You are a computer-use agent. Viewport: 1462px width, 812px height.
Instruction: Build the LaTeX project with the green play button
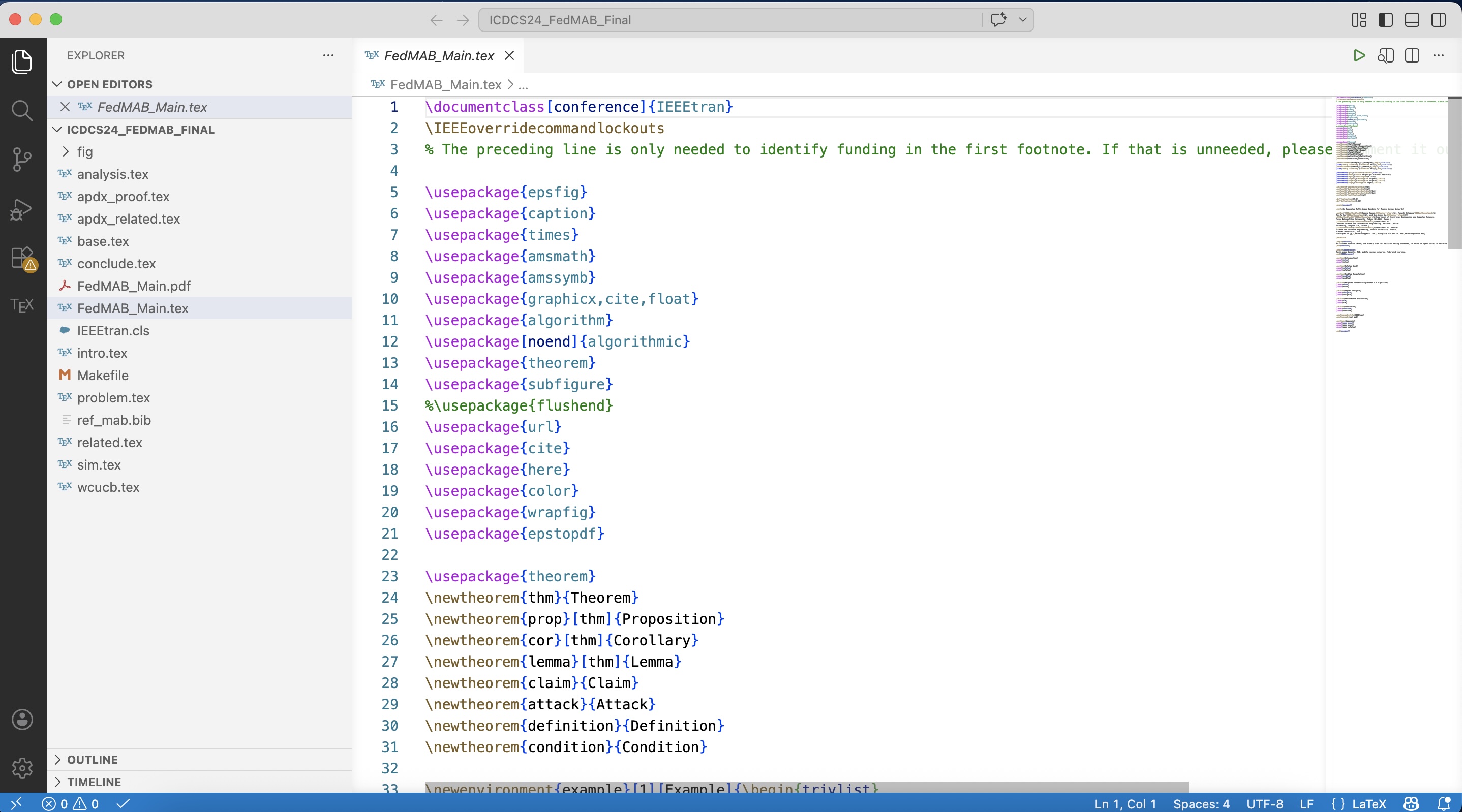[x=1358, y=55]
